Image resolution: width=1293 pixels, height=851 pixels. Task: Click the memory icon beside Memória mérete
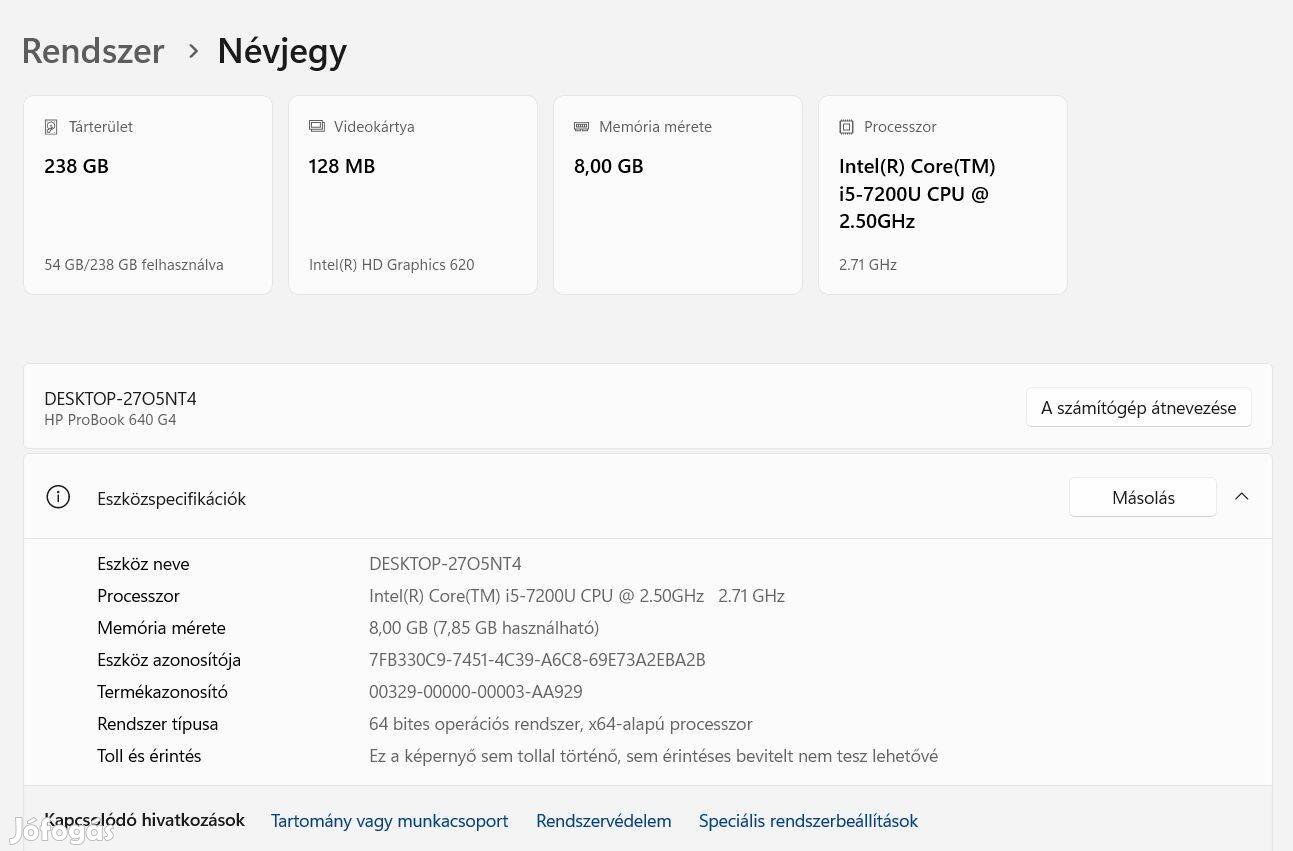pyautogui.click(x=582, y=127)
